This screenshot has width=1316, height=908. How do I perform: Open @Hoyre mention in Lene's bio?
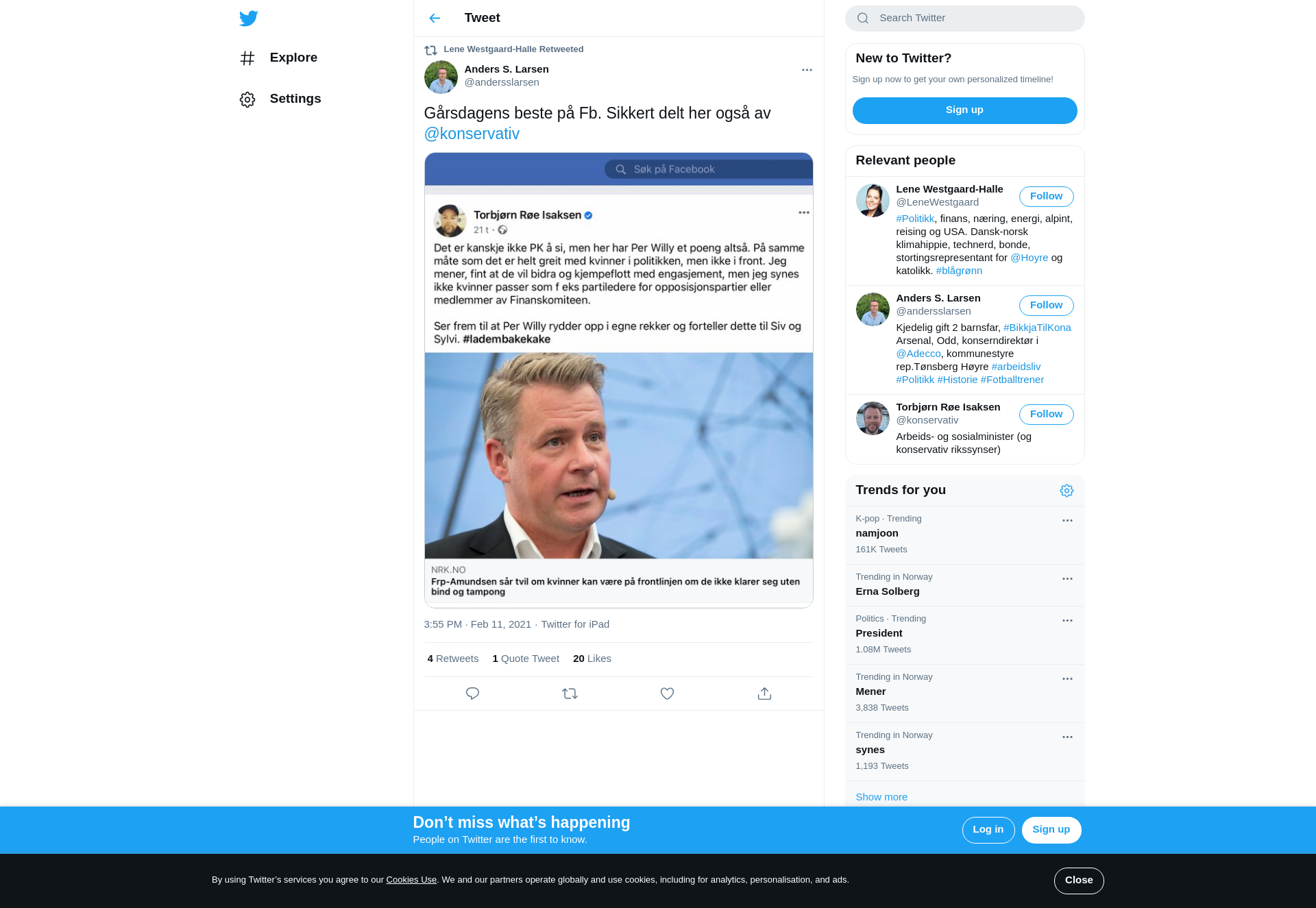pos(1029,258)
